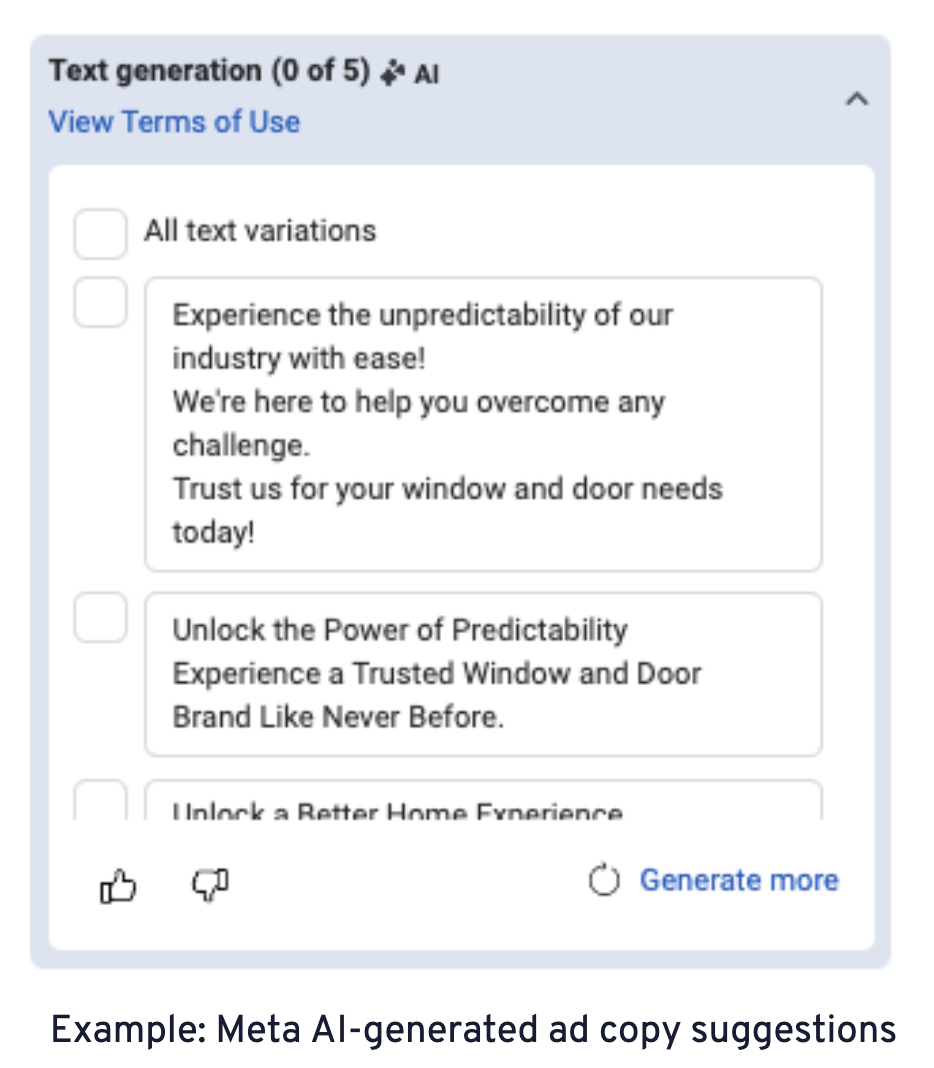Image resolution: width=934 pixels, height=1068 pixels.
Task: Click the thumbs down feedback icon
Action: 210,884
